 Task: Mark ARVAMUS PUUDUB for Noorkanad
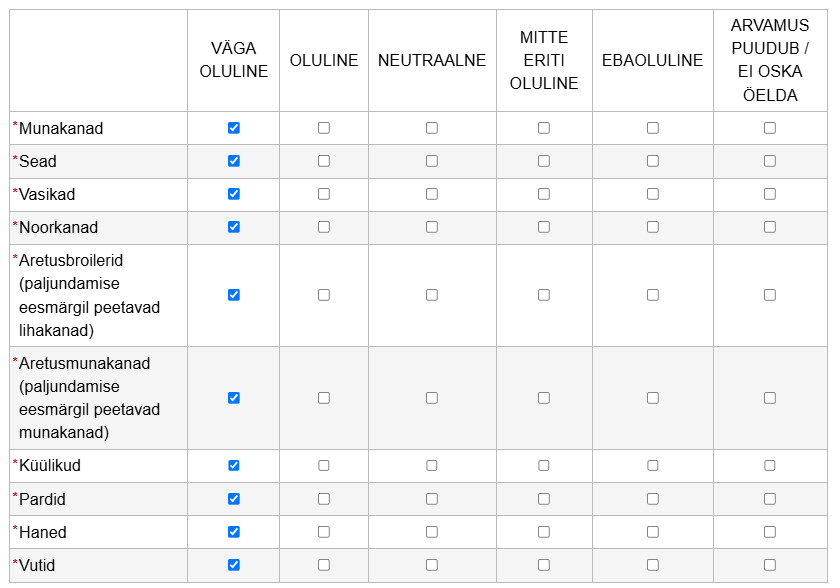pos(770,227)
